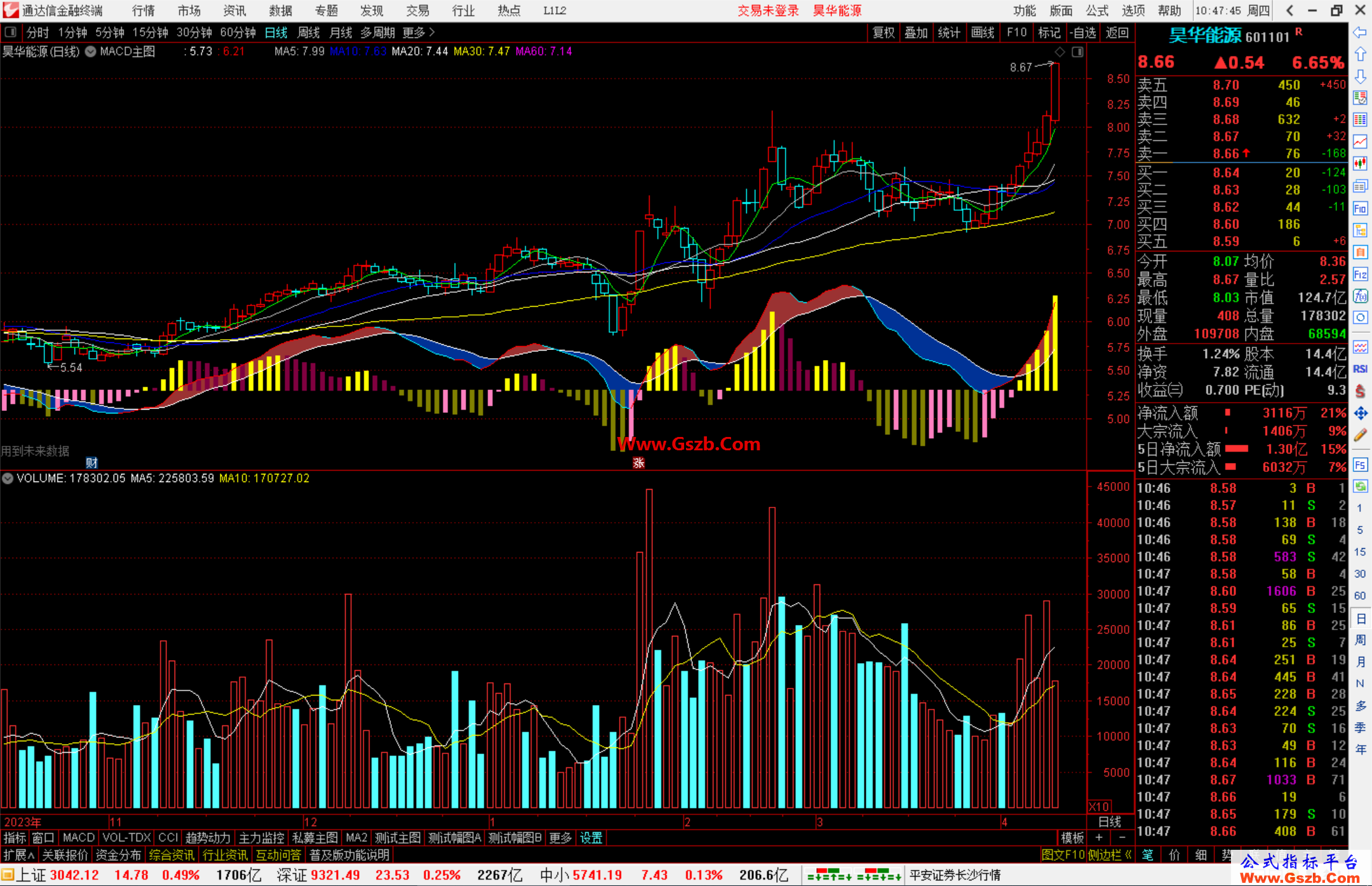Click the red dollar sign sidebar icon

[x=1360, y=391]
